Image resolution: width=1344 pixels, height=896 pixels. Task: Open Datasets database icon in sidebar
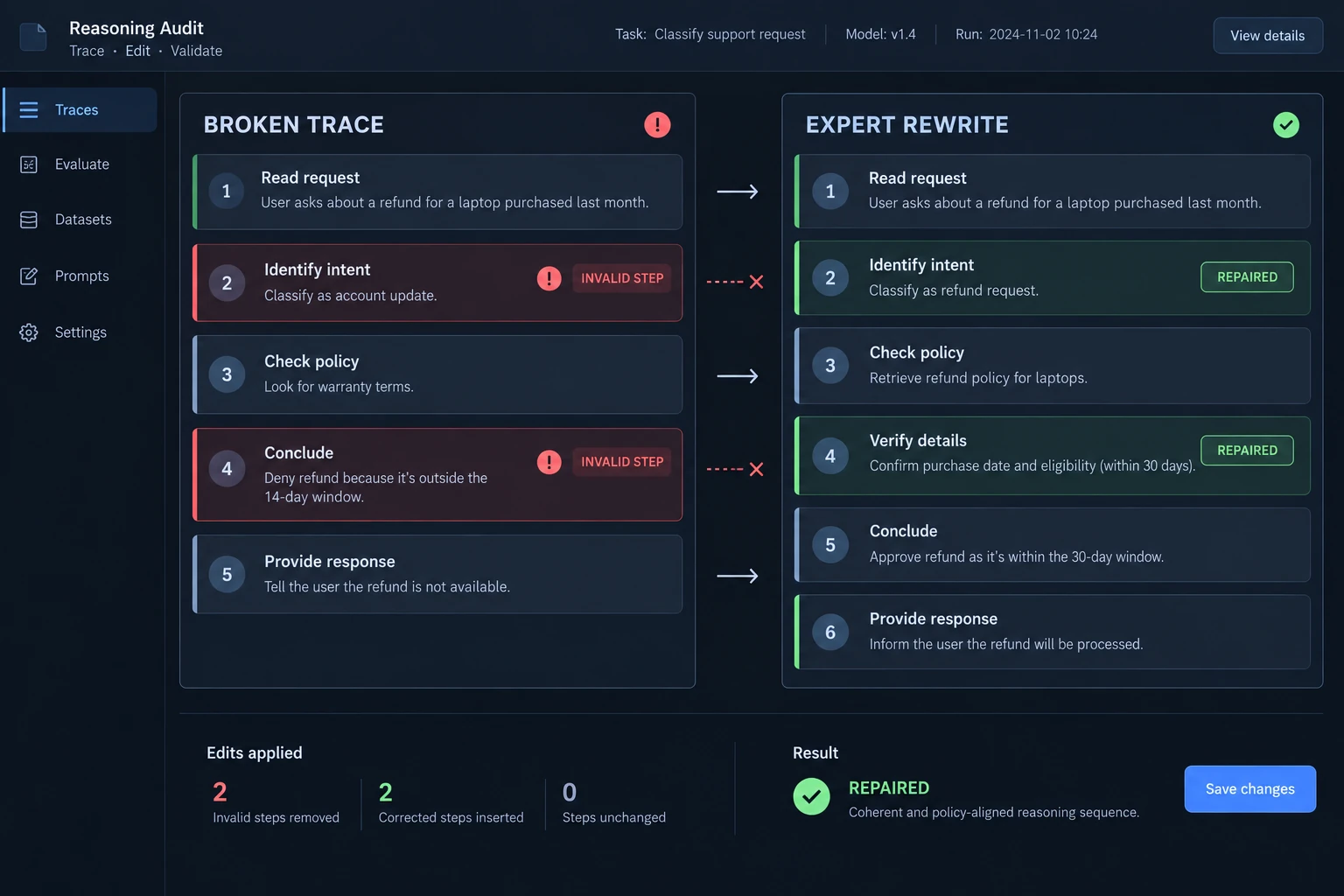pyautogui.click(x=29, y=220)
